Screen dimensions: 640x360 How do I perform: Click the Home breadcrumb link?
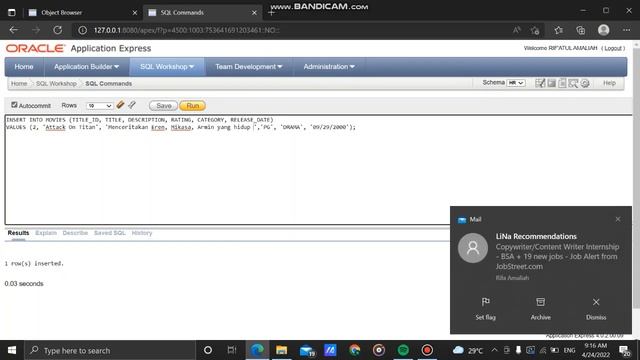coord(19,83)
